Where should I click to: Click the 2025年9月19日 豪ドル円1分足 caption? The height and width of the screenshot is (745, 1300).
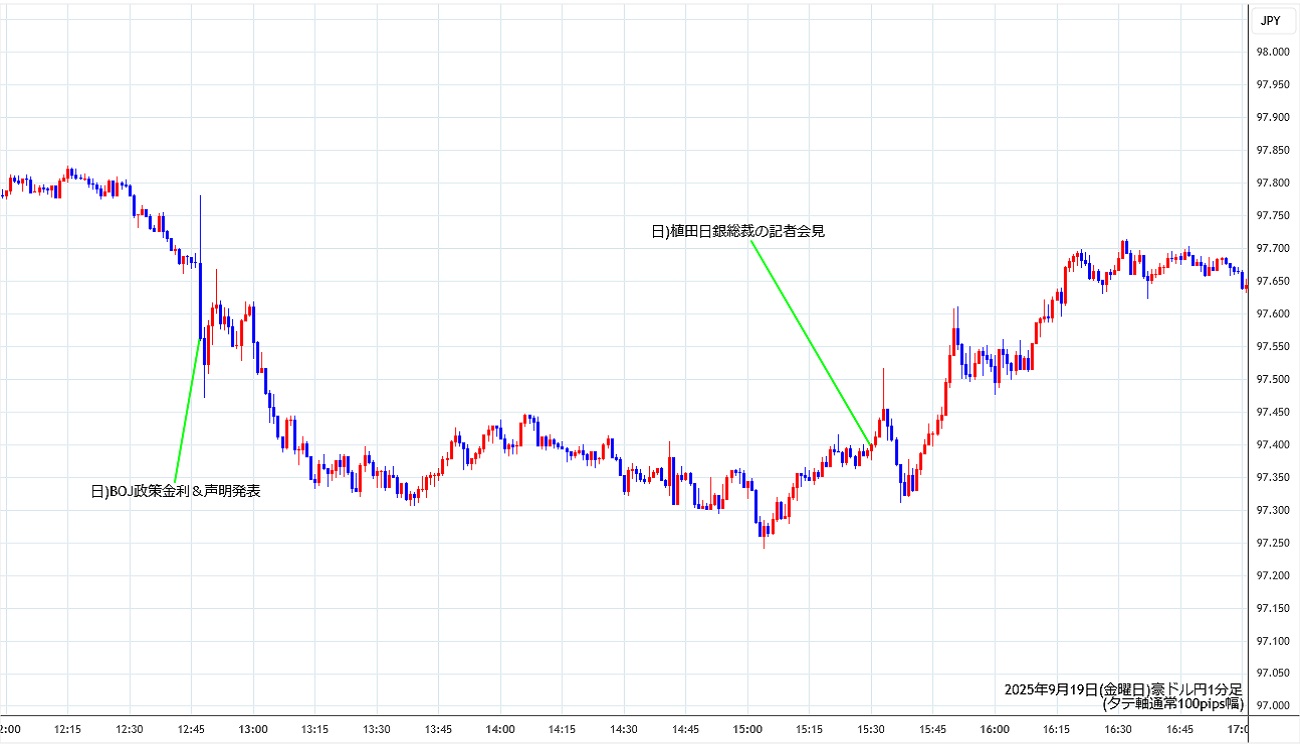click(x=1123, y=690)
